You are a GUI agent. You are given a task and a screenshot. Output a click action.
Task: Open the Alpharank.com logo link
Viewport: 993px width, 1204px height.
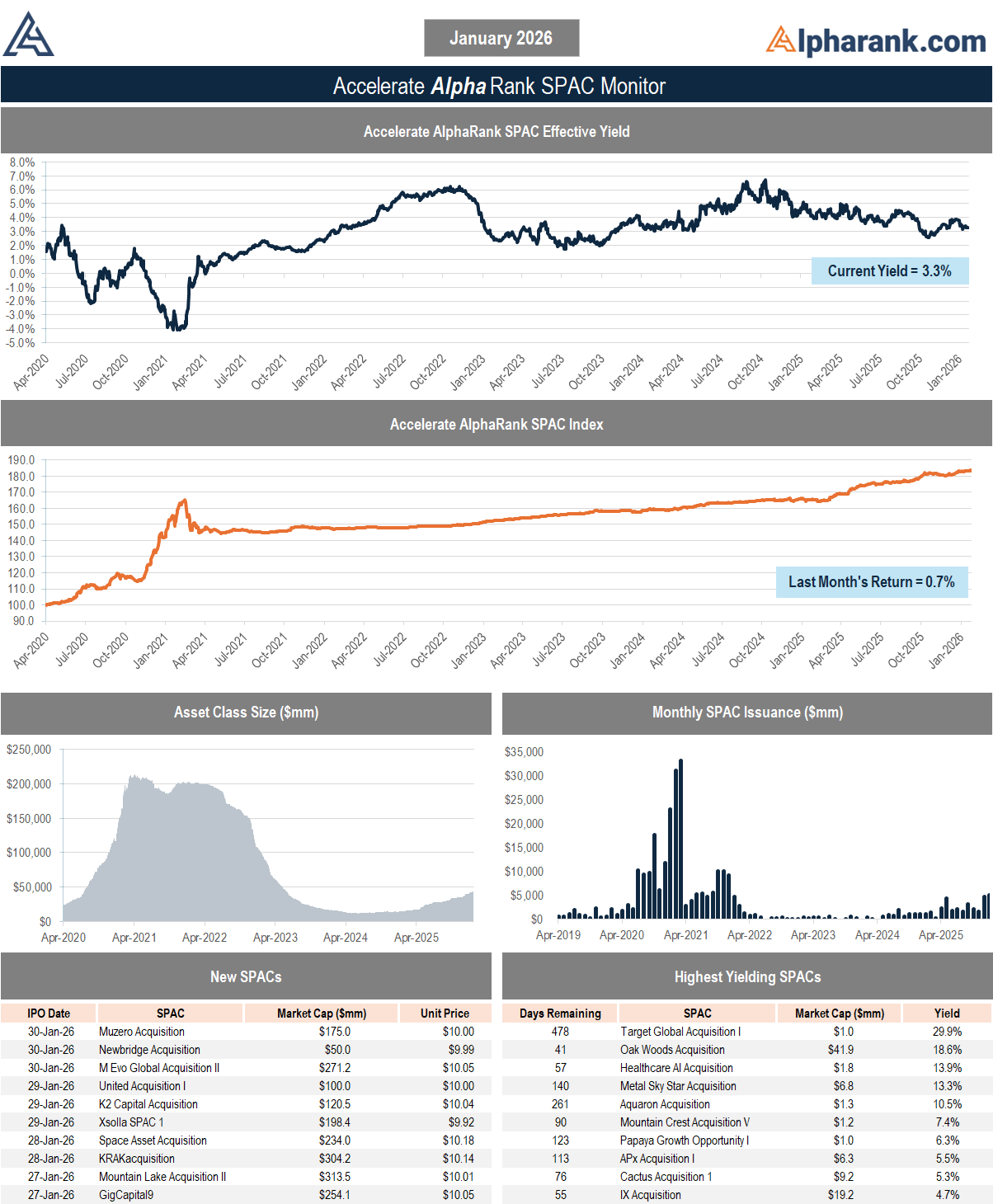875,40
